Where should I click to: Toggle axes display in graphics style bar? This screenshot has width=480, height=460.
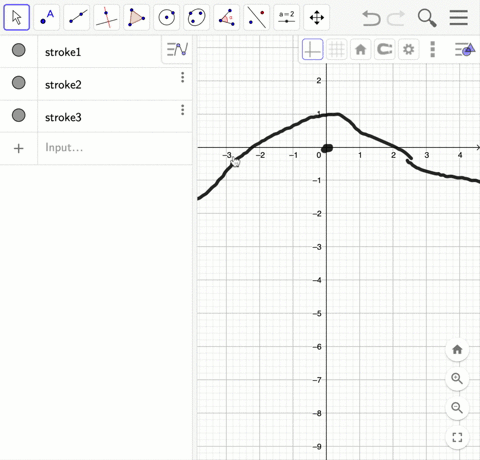click(x=312, y=49)
